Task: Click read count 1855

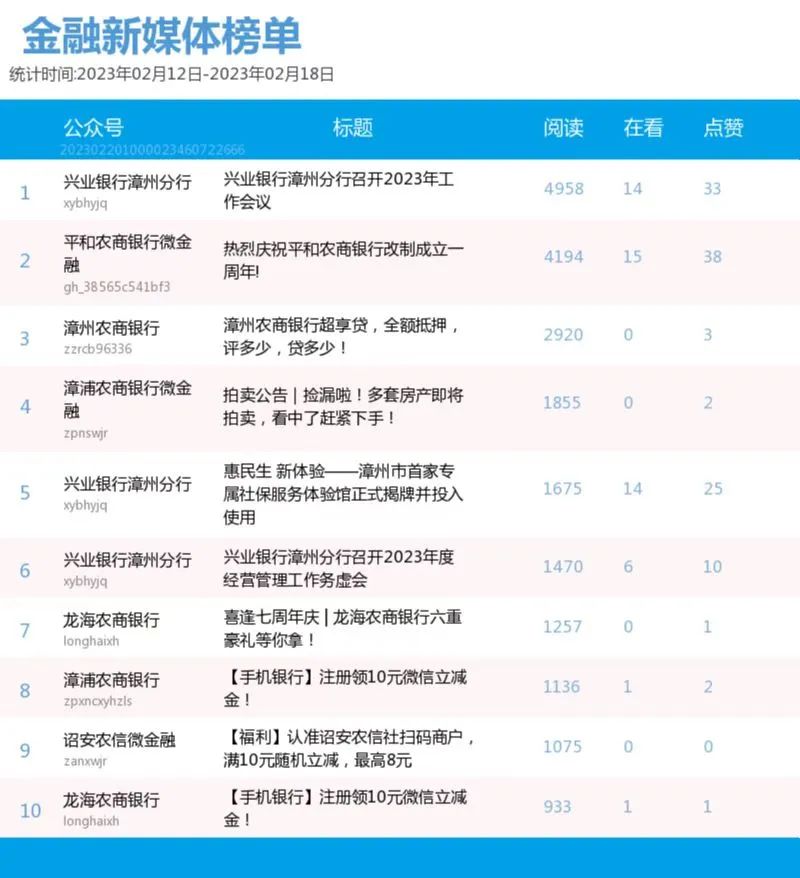Action: tap(562, 403)
